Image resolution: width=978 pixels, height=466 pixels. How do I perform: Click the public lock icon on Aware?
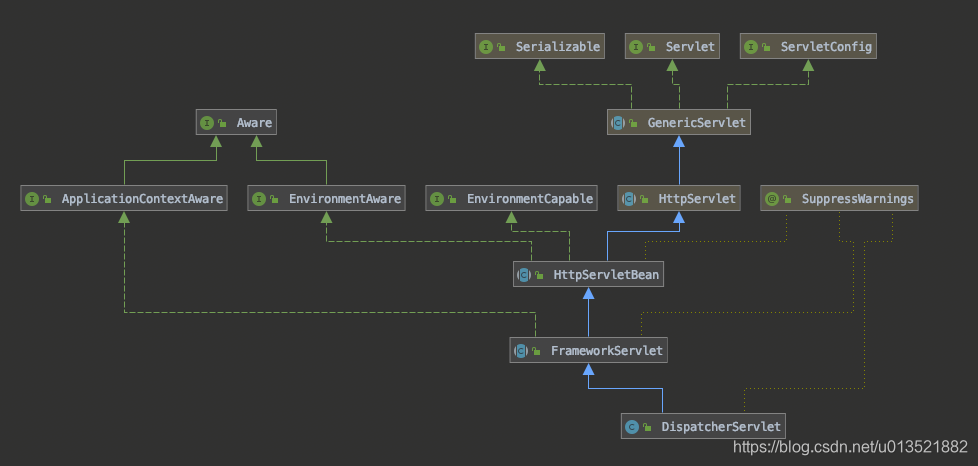(221, 124)
